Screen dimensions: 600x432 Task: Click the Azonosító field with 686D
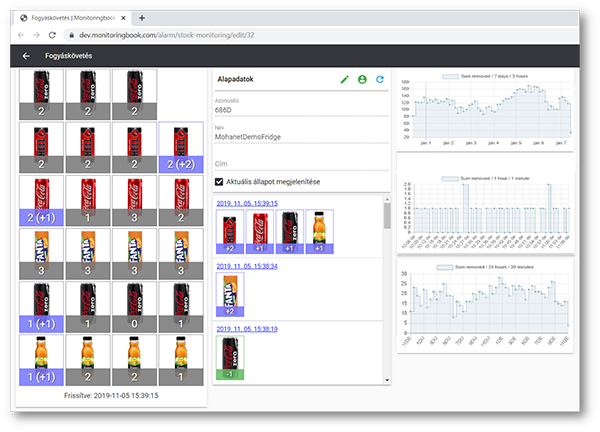[302, 110]
